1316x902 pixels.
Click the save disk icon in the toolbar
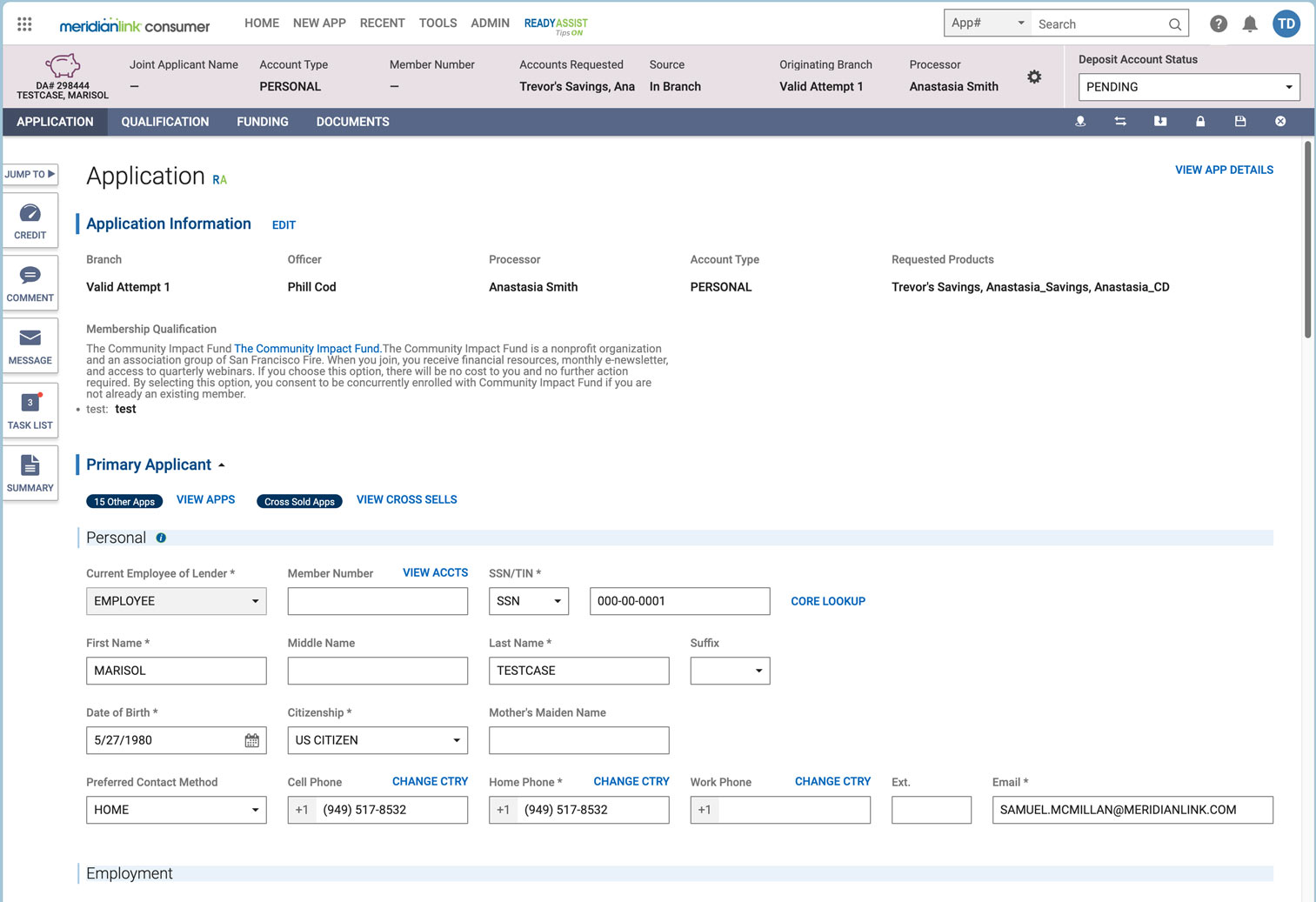click(x=1240, y=122)
